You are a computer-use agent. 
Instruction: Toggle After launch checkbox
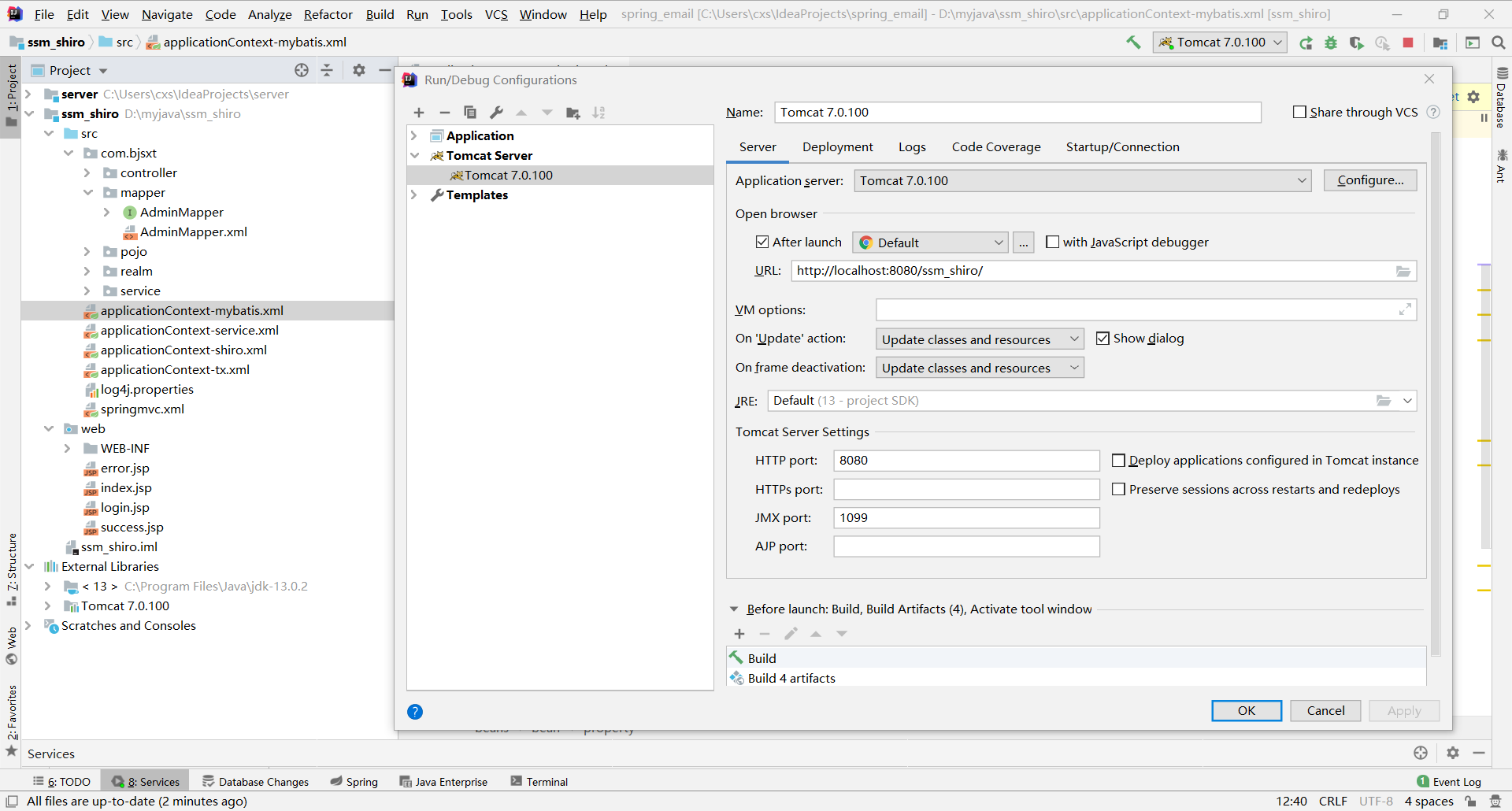tap(762, 243)
